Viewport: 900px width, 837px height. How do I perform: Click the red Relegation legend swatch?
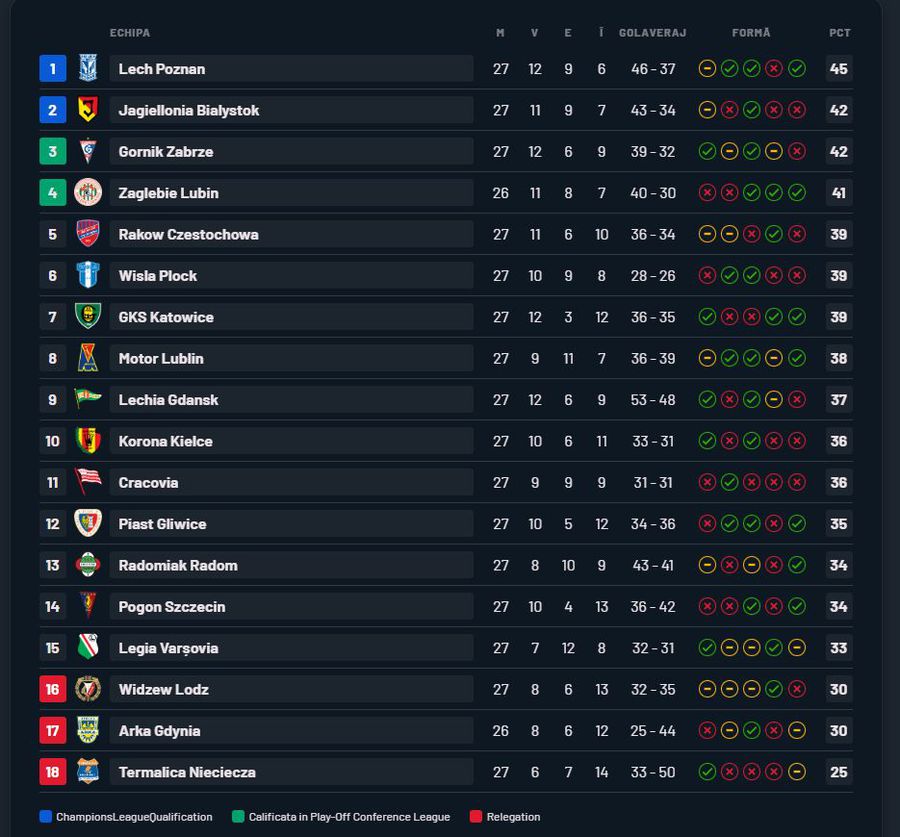pyautogui.click(x=475, y=817)
